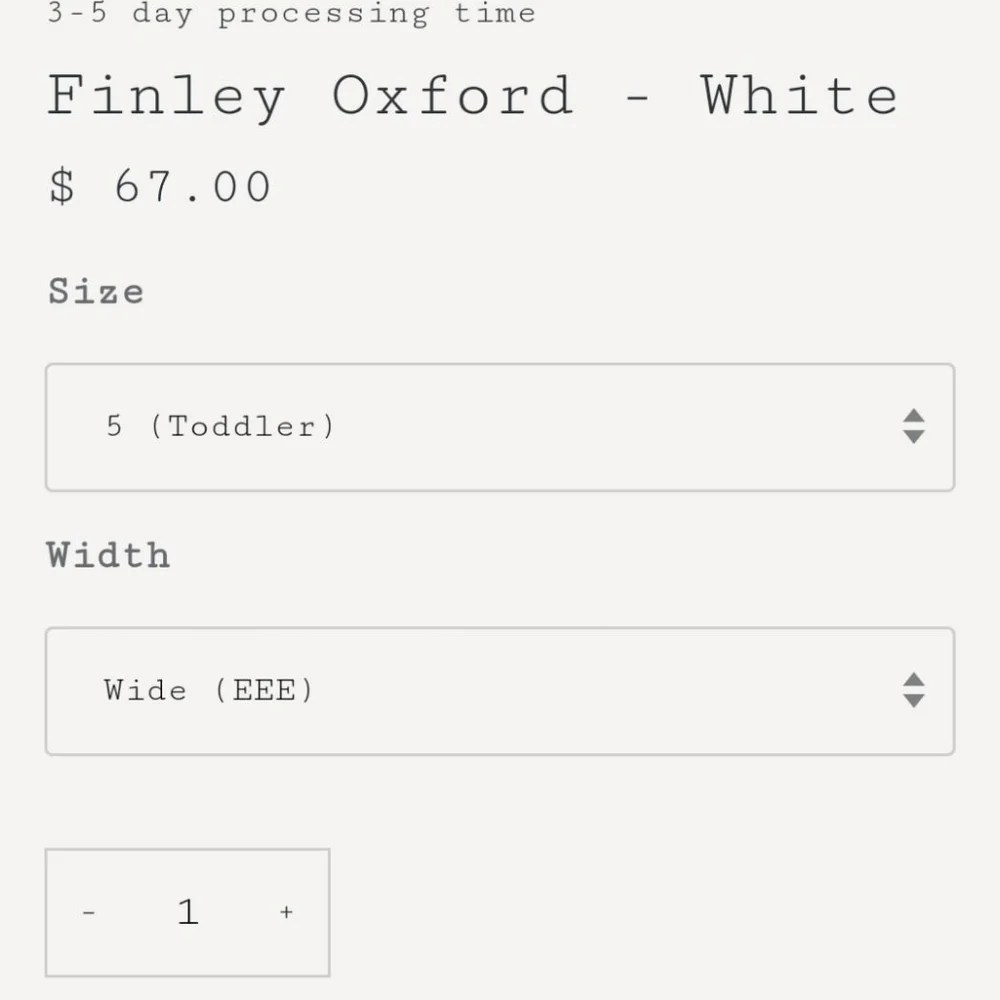Screen dimensions: 1000x1000
Task: Click the quantity number field showing 1
Action: tap(187, 912)
